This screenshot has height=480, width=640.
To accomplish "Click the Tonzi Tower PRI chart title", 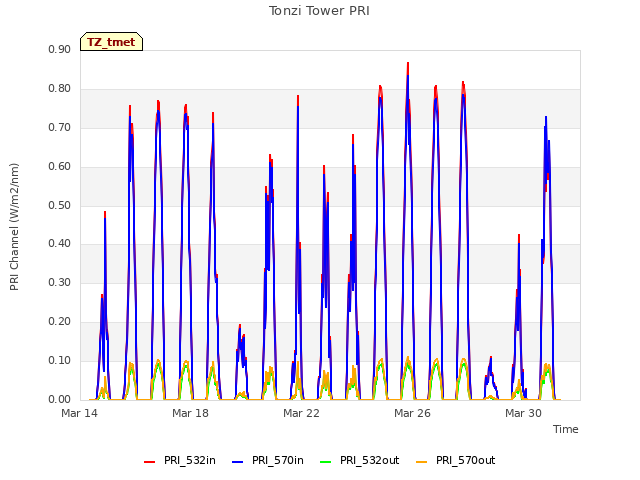I will (319, 11).
